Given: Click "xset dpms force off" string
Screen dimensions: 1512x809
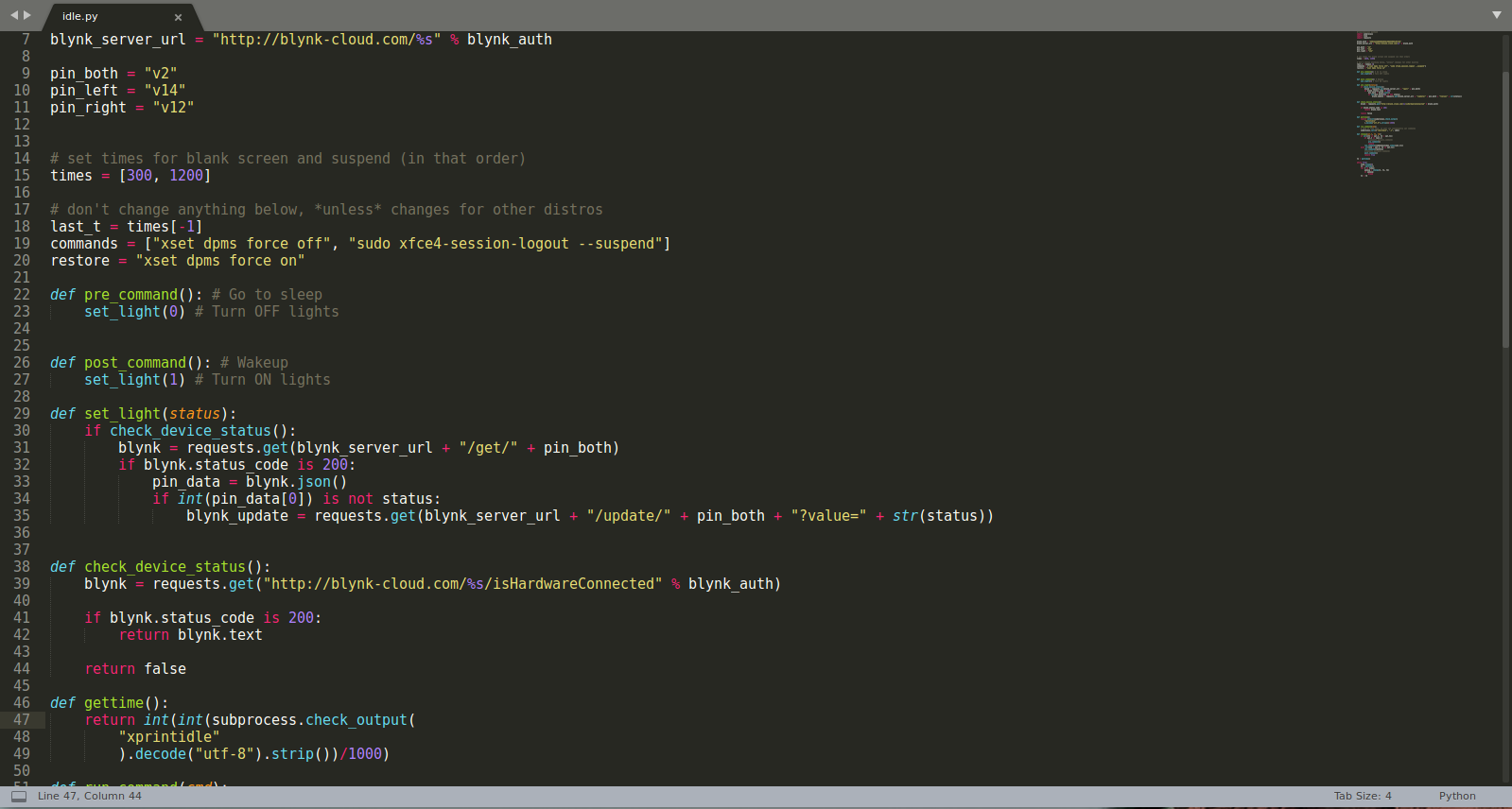Looking at the screenshot, I should coord(241,244).
